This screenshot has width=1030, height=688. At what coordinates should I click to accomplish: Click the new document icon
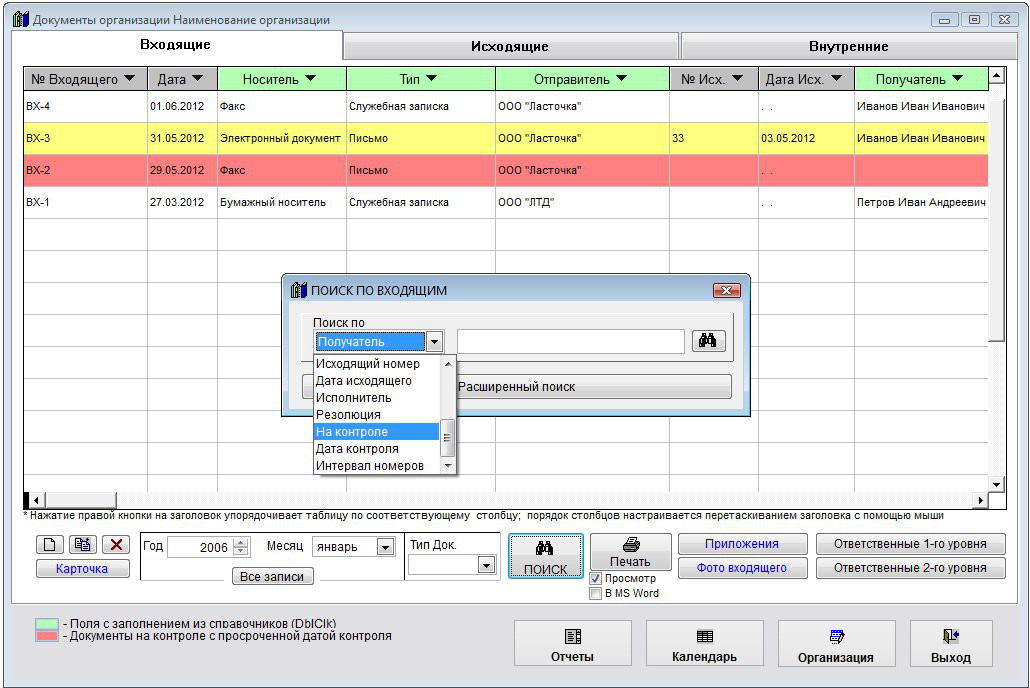(x=51, y=545)
